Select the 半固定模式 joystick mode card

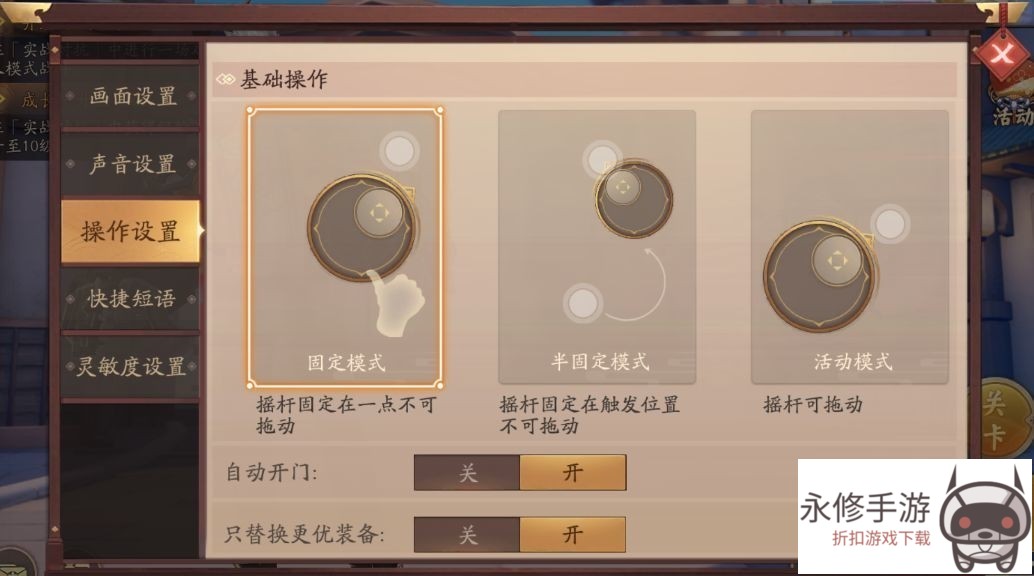coord(597,247)
